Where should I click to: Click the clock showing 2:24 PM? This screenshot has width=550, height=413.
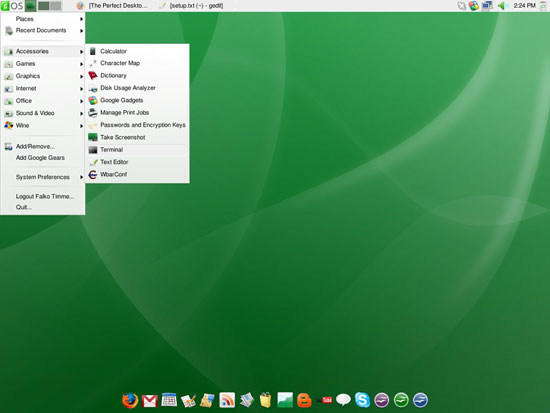[524, 6]
